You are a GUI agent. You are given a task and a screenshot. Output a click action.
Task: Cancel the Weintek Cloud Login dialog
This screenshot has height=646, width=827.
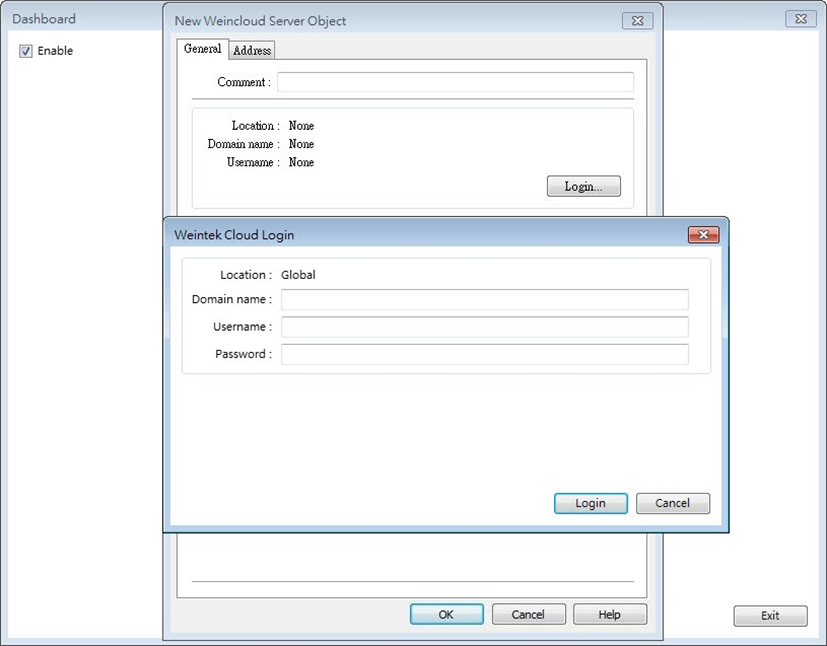click(672, 503)
